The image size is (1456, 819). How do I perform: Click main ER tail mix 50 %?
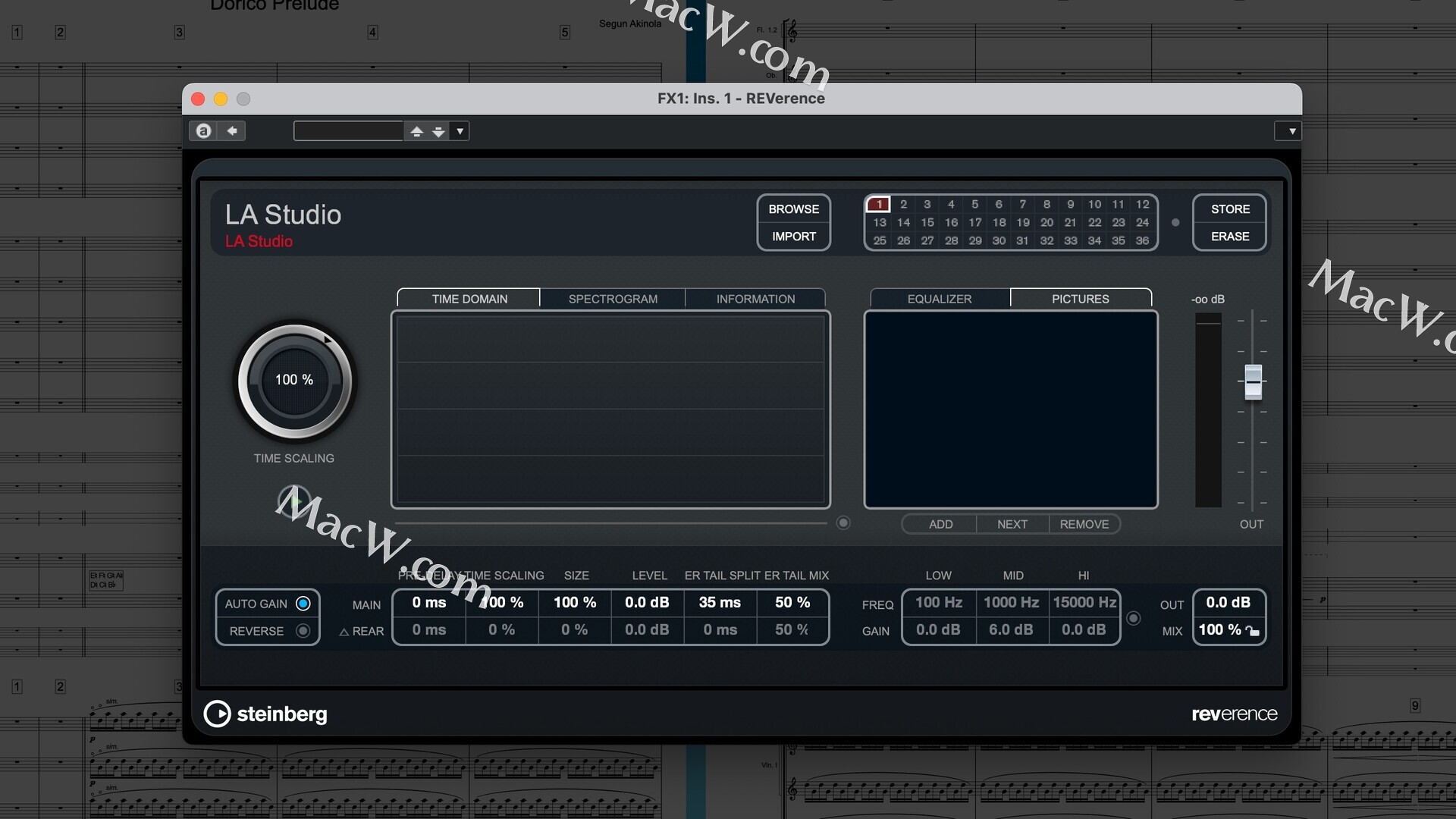[792, 603]
